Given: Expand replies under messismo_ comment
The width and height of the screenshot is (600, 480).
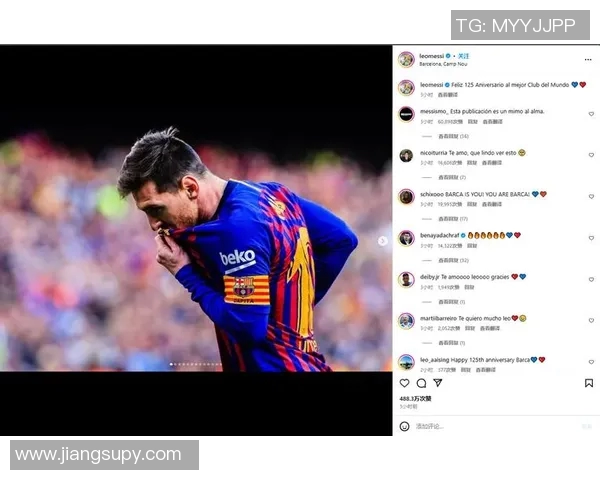Looking at the screenshot, I should (x=453, y=136).
